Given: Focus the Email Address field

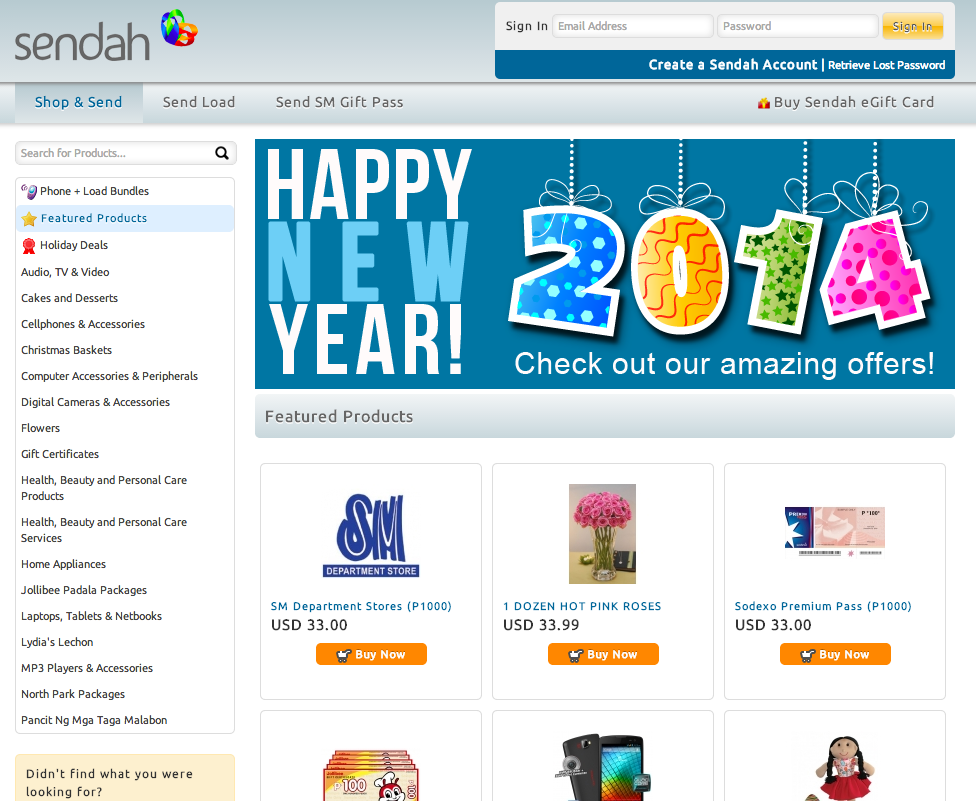Looking at the screenshot, I should tap(632, 26).
